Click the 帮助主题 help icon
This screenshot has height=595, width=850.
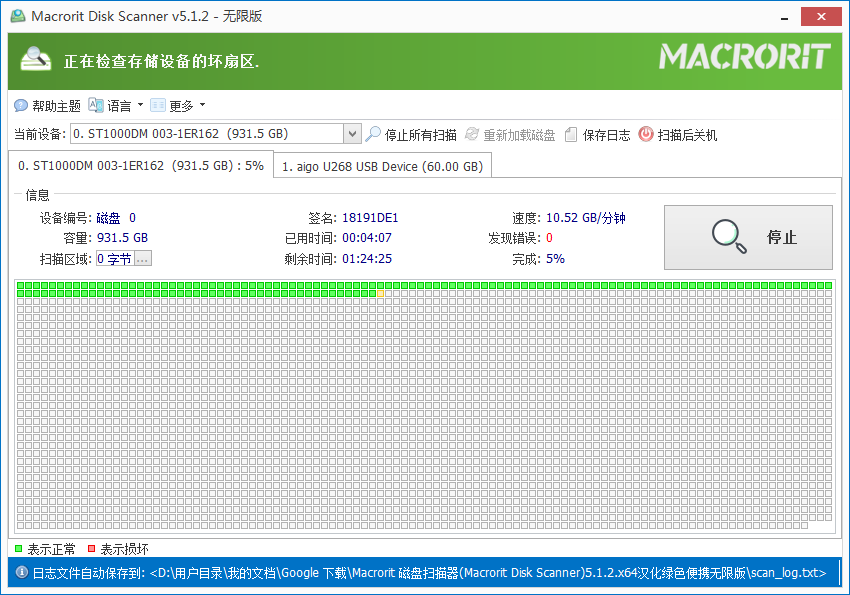point(21,106)
